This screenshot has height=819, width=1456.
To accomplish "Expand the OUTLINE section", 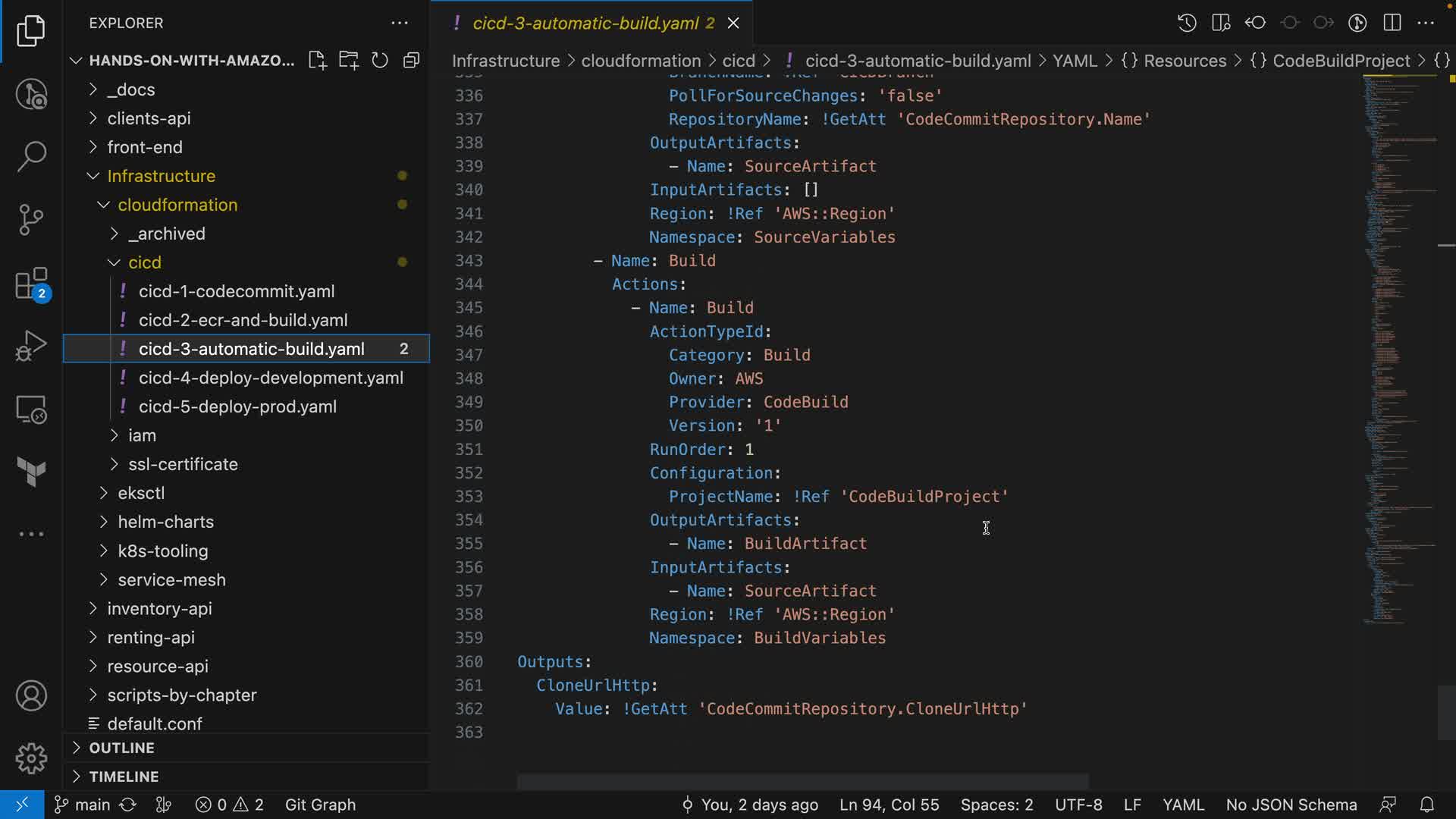I will pos(121,748).
